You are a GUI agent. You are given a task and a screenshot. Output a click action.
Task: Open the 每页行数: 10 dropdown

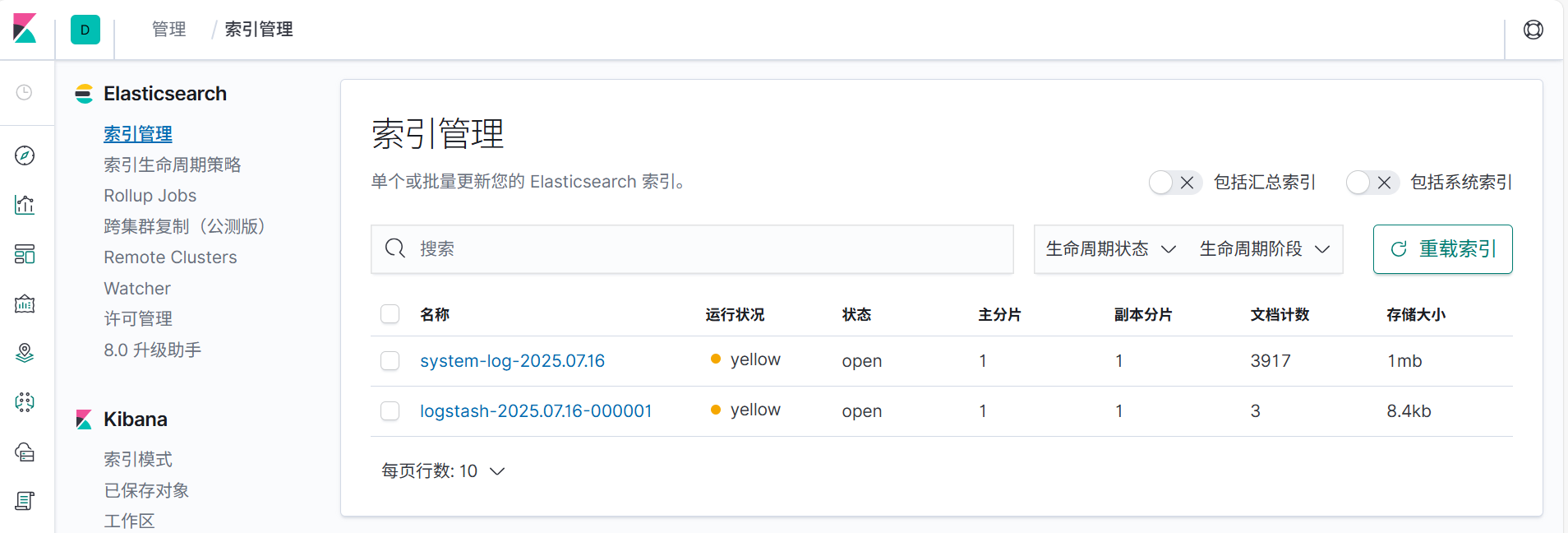pyautogui.click(x=443, y=470)
